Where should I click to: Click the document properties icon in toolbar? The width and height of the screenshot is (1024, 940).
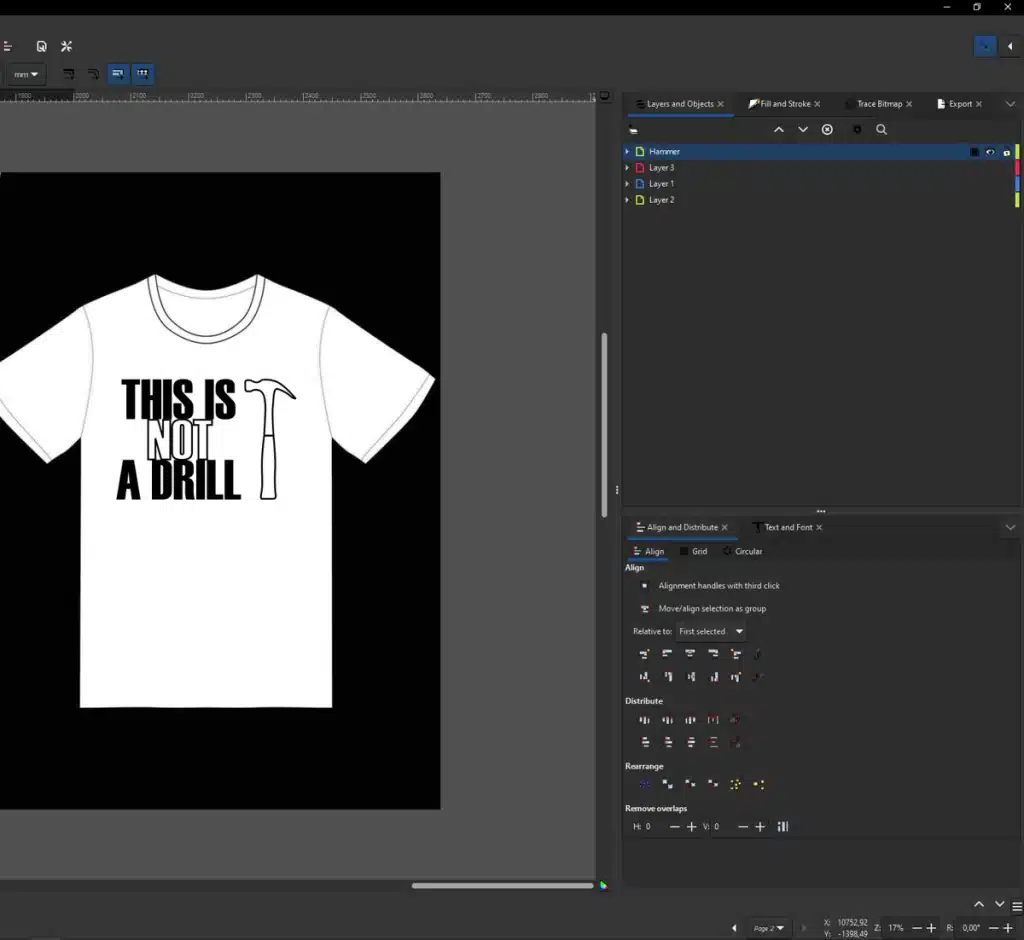(x=41, y=46)
